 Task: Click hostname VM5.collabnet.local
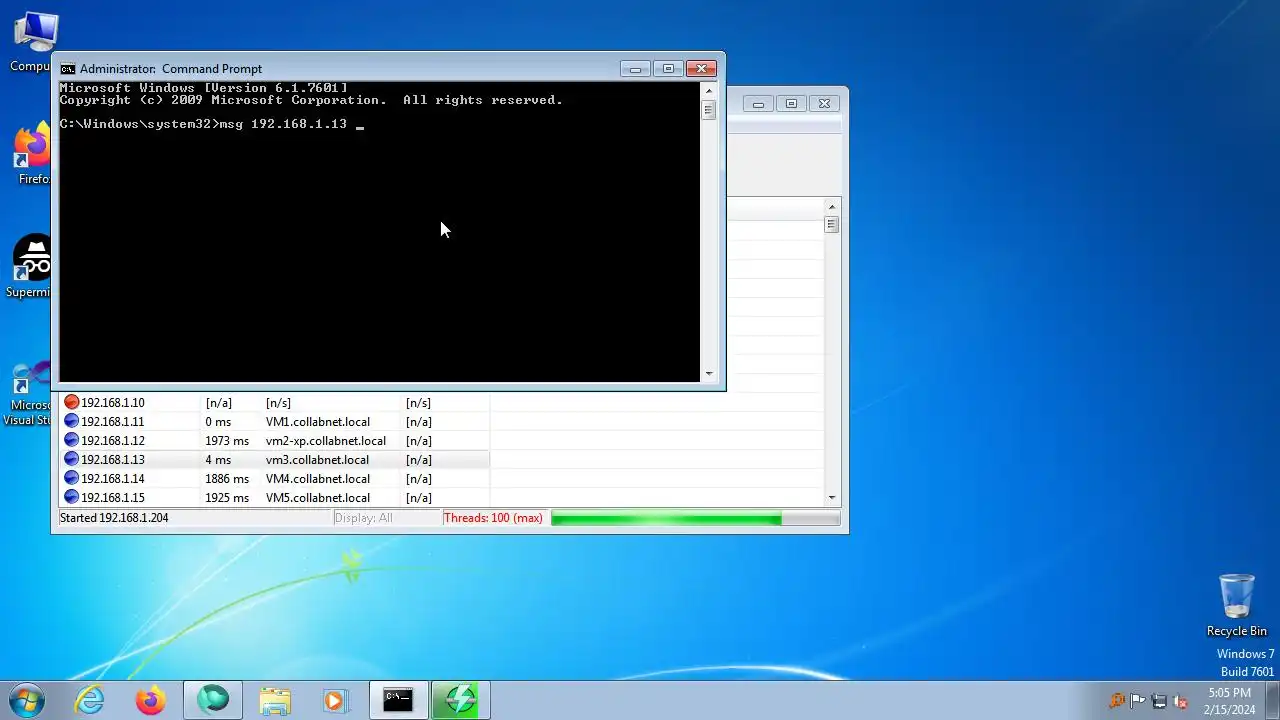(x=318, y=498)
